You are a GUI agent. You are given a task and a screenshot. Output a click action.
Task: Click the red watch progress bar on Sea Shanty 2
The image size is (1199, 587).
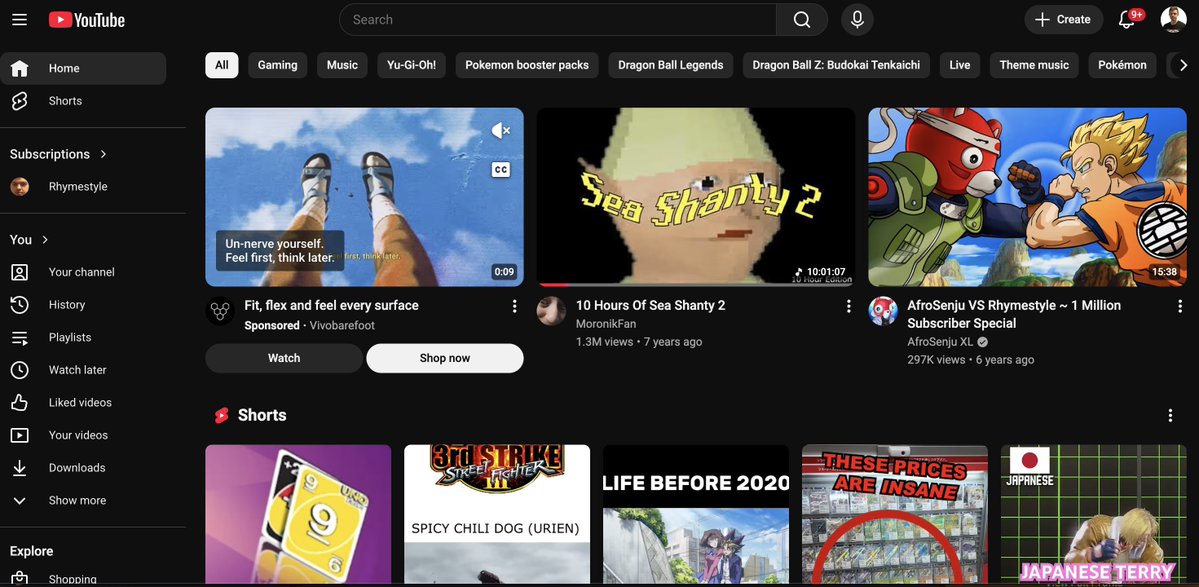[x=553, y=285]
